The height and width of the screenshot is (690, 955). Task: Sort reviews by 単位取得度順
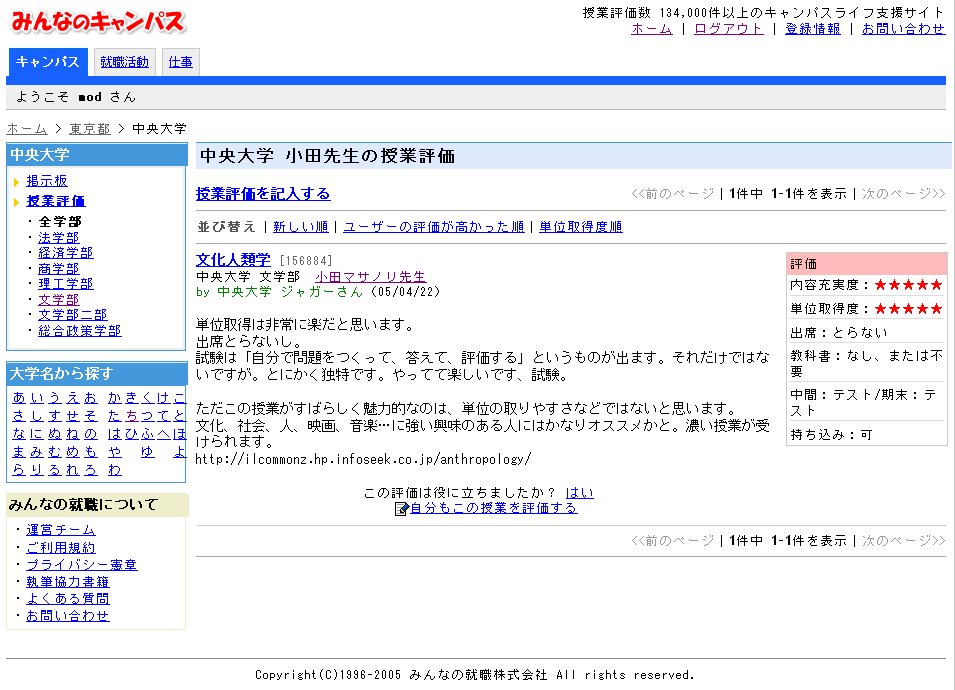coord(580,227)
